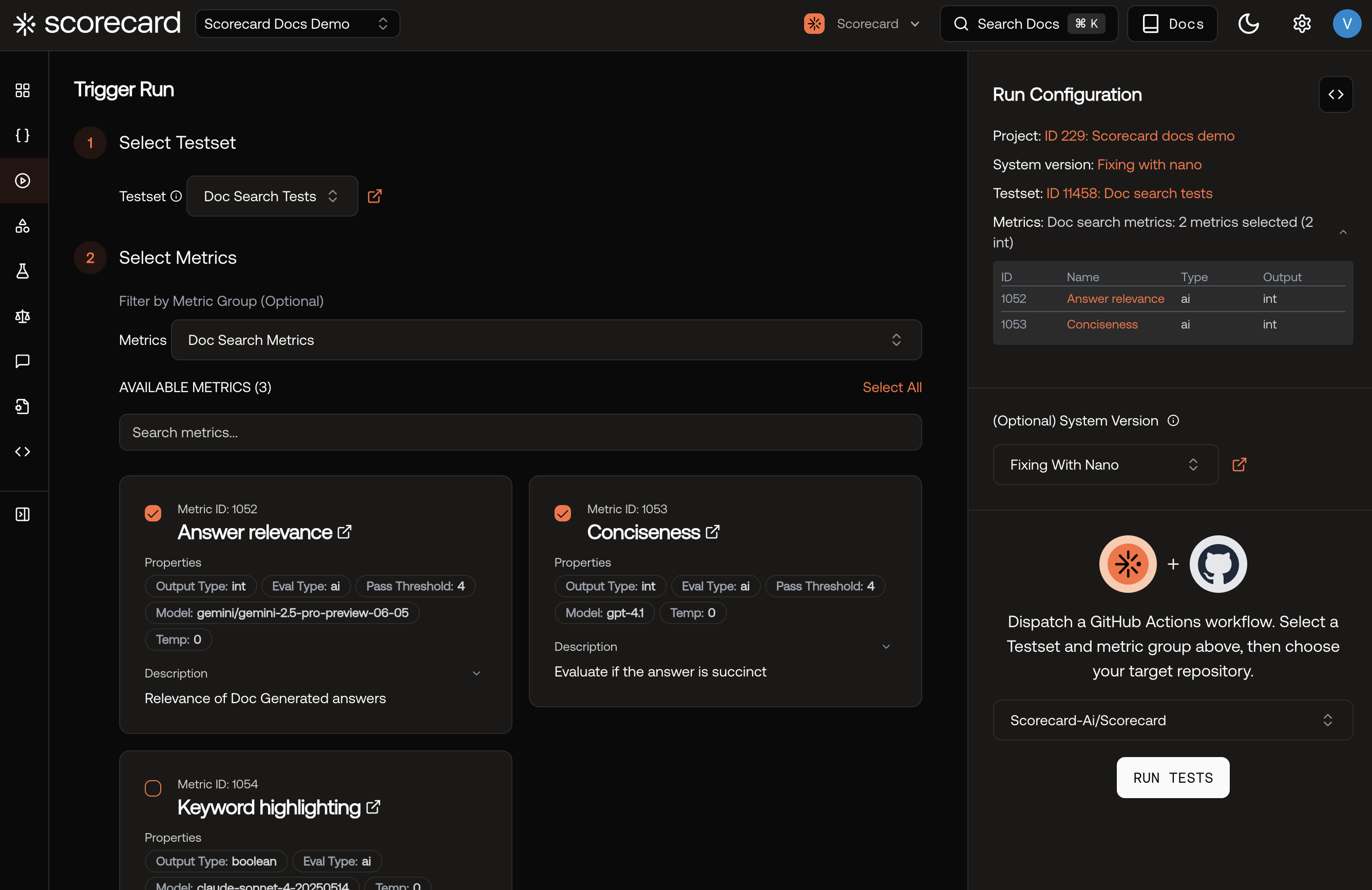
Task: Check the Keyword highlighting metric
Action: (x=153, y=787)
